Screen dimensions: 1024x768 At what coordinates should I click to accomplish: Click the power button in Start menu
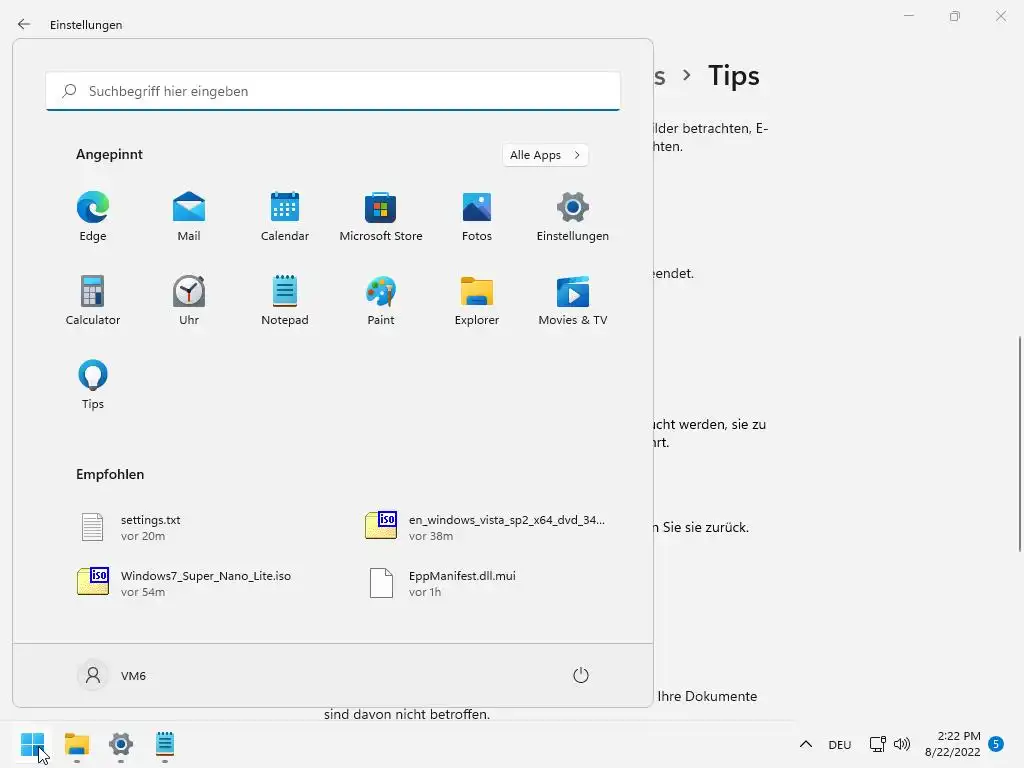(x=581, y=675)
